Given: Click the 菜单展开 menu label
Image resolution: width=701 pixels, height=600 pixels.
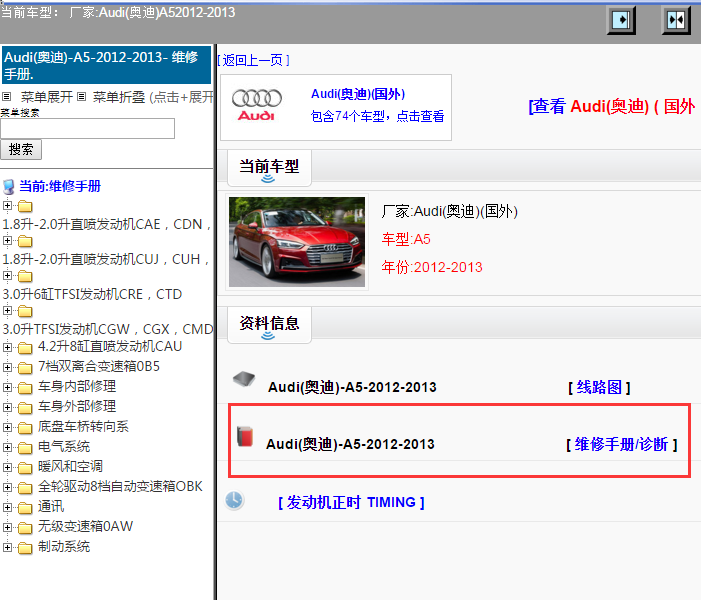Looking at the screenshot, I should [x=46, y=97].
